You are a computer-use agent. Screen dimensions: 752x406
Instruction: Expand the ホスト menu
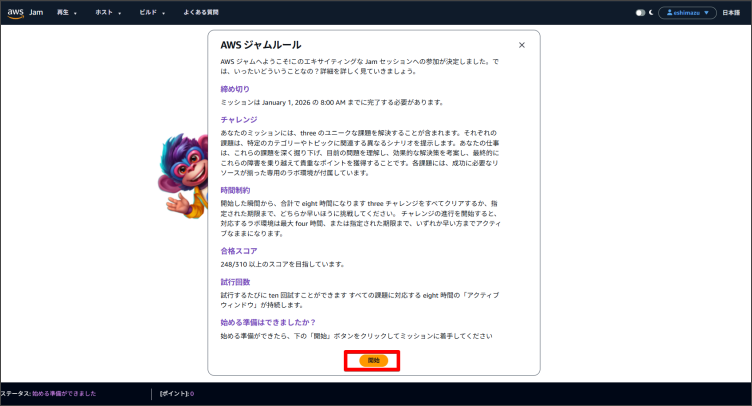click(108, 13)
